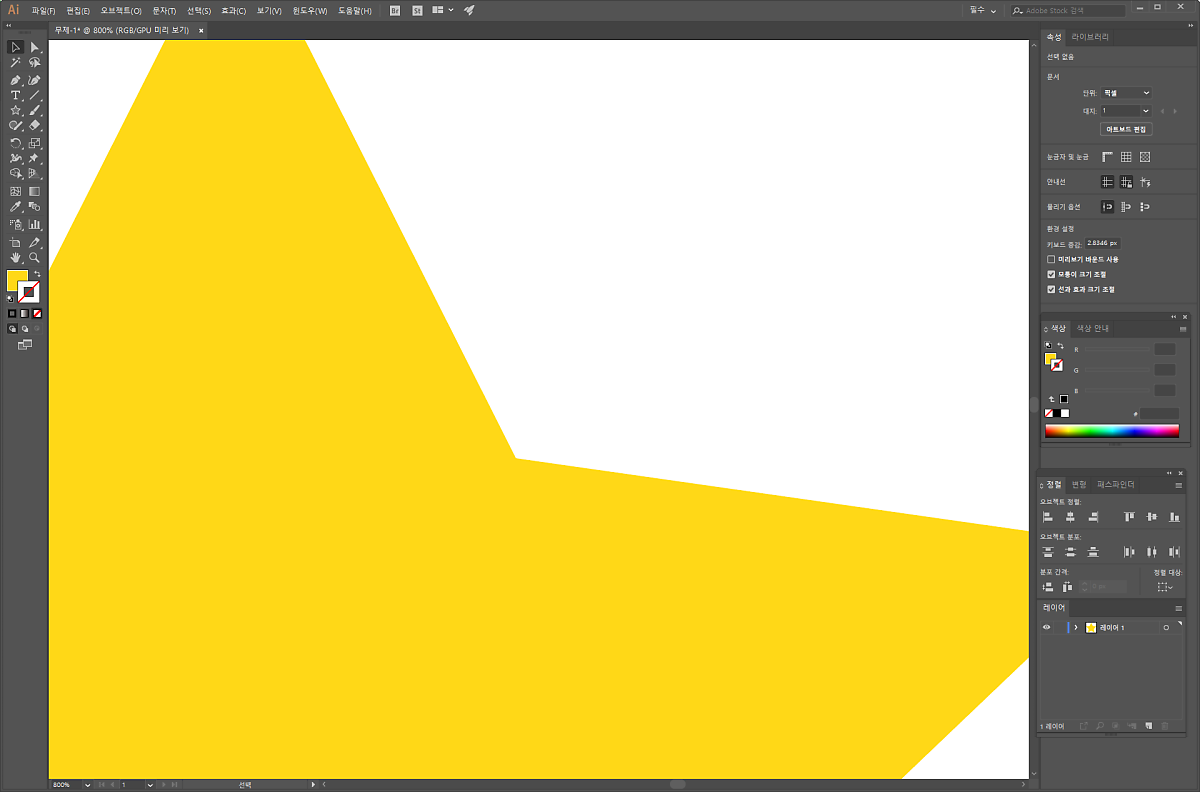Select the Type tool
The width and height of the screenshot is (1200, 792).
pos(15,95)
